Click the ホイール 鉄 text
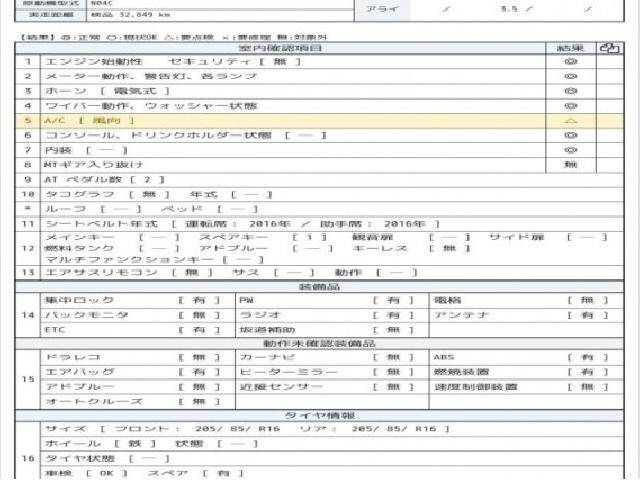Viewport: 640px width, 480px height. coord(100,444)
